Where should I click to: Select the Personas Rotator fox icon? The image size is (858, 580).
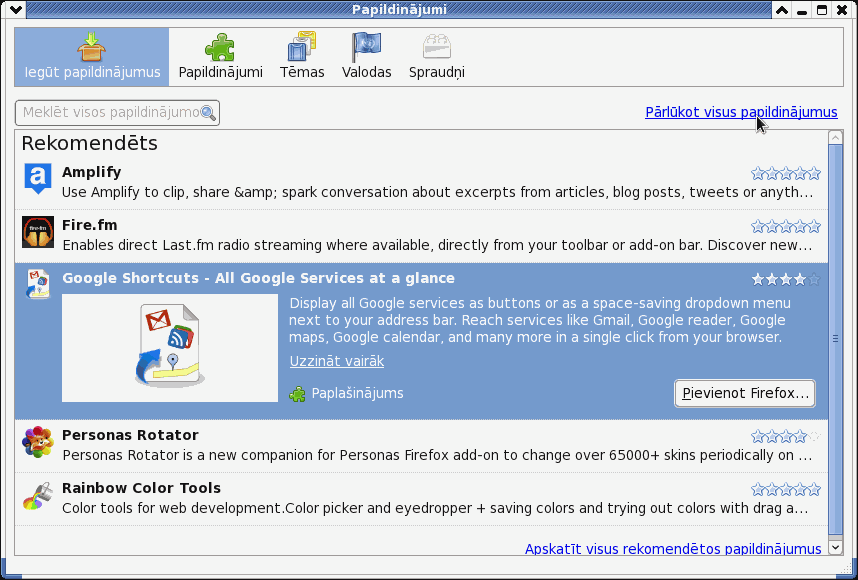pos(38,442)
